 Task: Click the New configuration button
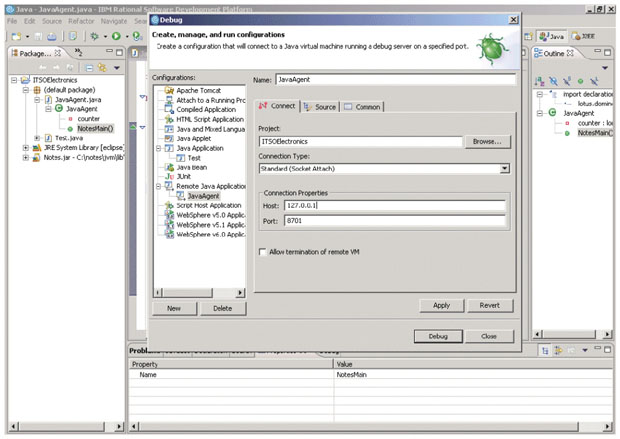pos(174,308)
